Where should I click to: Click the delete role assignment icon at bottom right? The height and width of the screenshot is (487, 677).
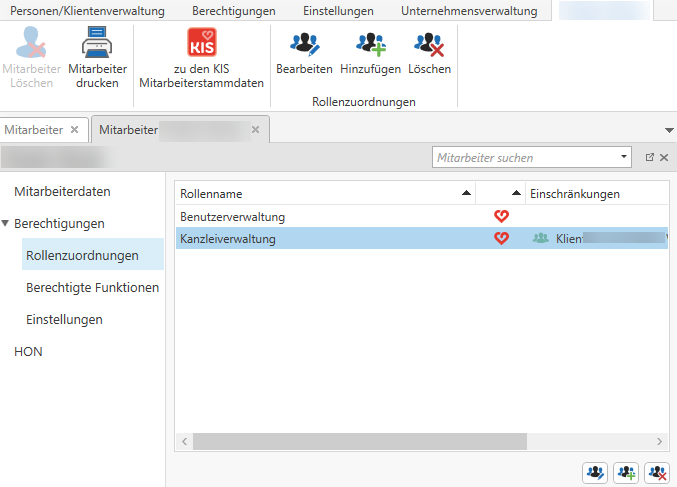click(657, 472)
